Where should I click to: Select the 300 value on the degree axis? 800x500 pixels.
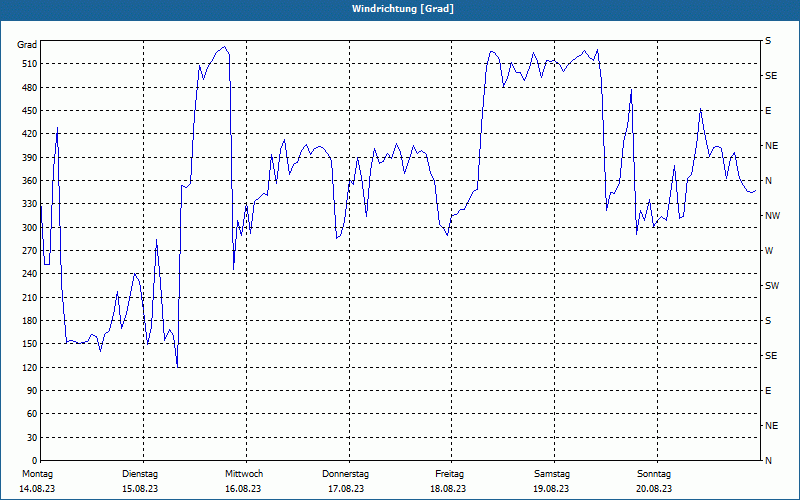point(30,228)
